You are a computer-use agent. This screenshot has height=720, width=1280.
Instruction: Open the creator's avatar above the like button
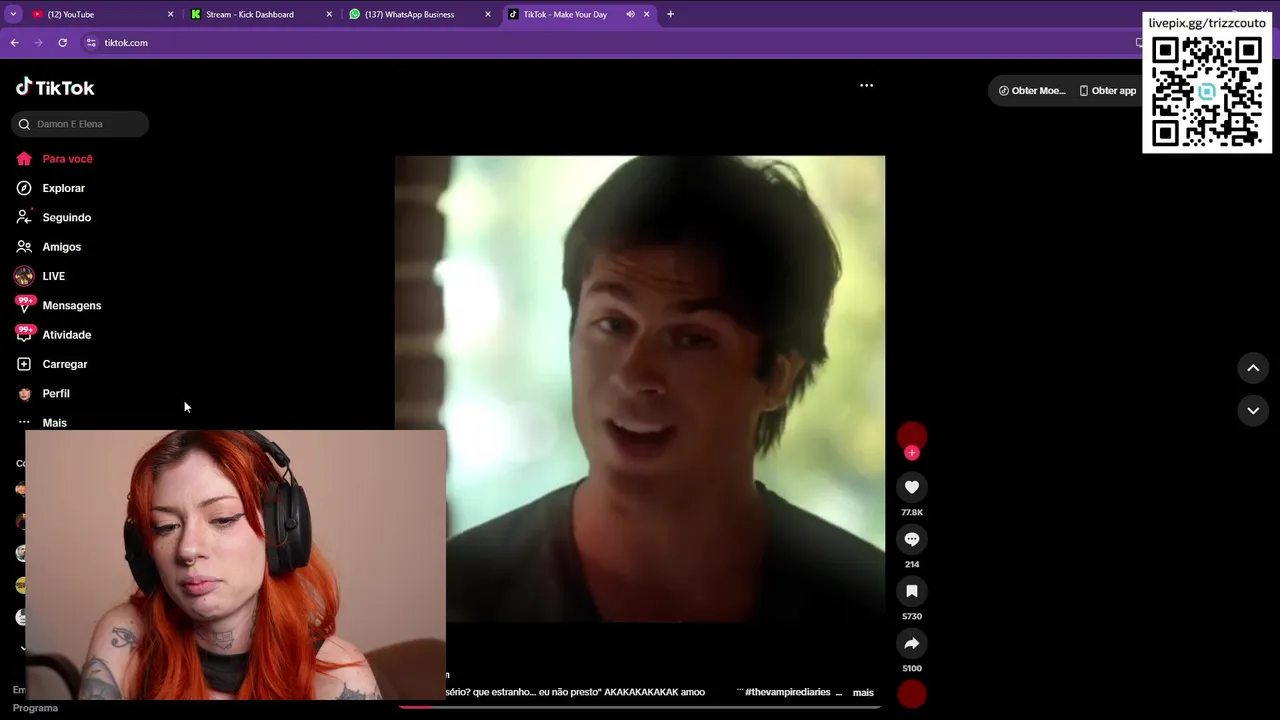coord(911,436)
